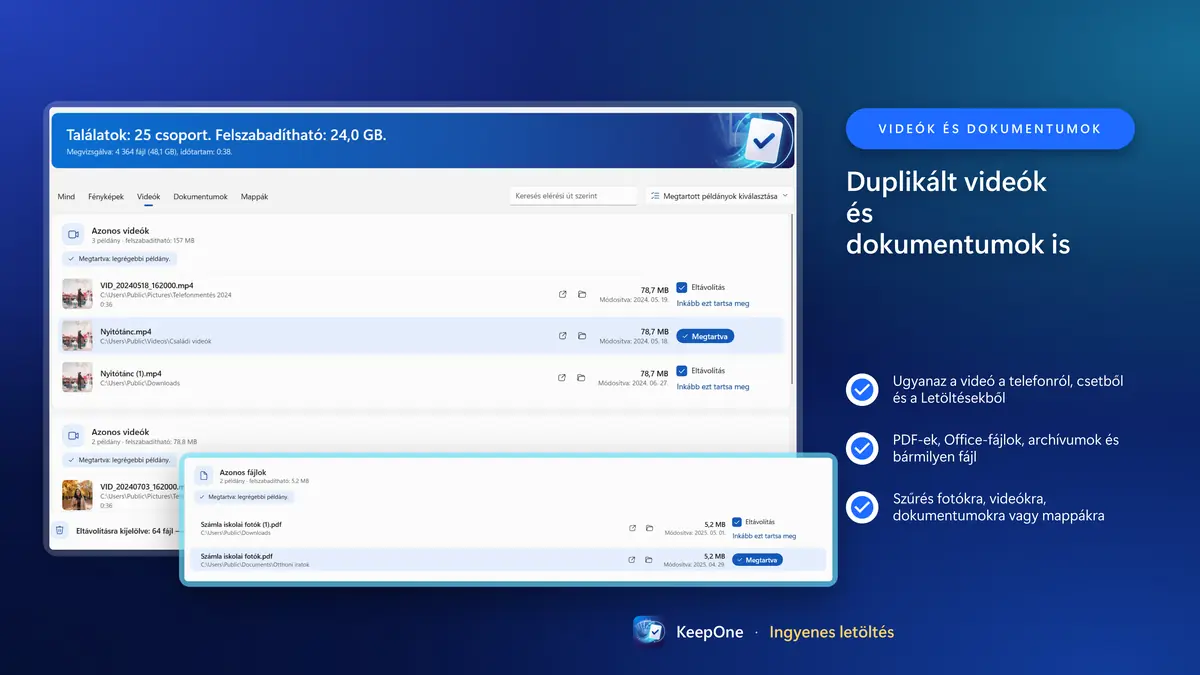Open Nyitótánc (1).mp4 with its launch icon
The image size is (1200, 675).
pos(562,378)
